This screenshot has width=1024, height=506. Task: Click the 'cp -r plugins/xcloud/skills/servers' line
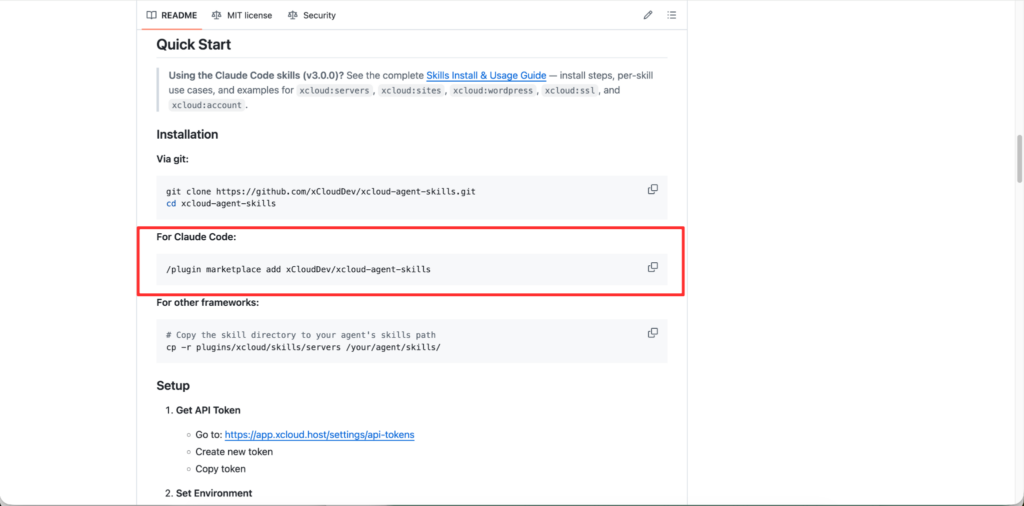(x=303, y=347)
